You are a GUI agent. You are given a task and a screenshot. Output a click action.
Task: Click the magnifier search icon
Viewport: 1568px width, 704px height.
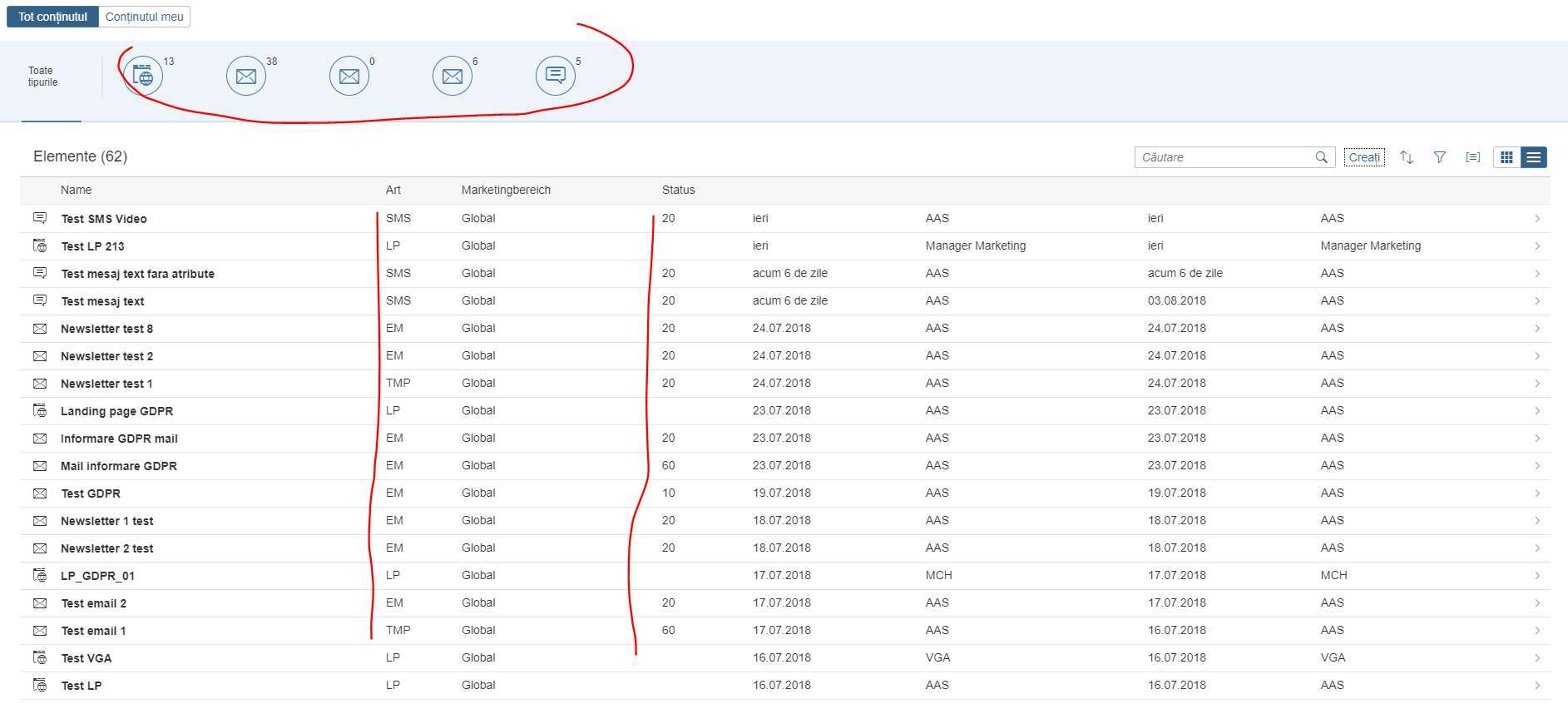coord(1321,157)
